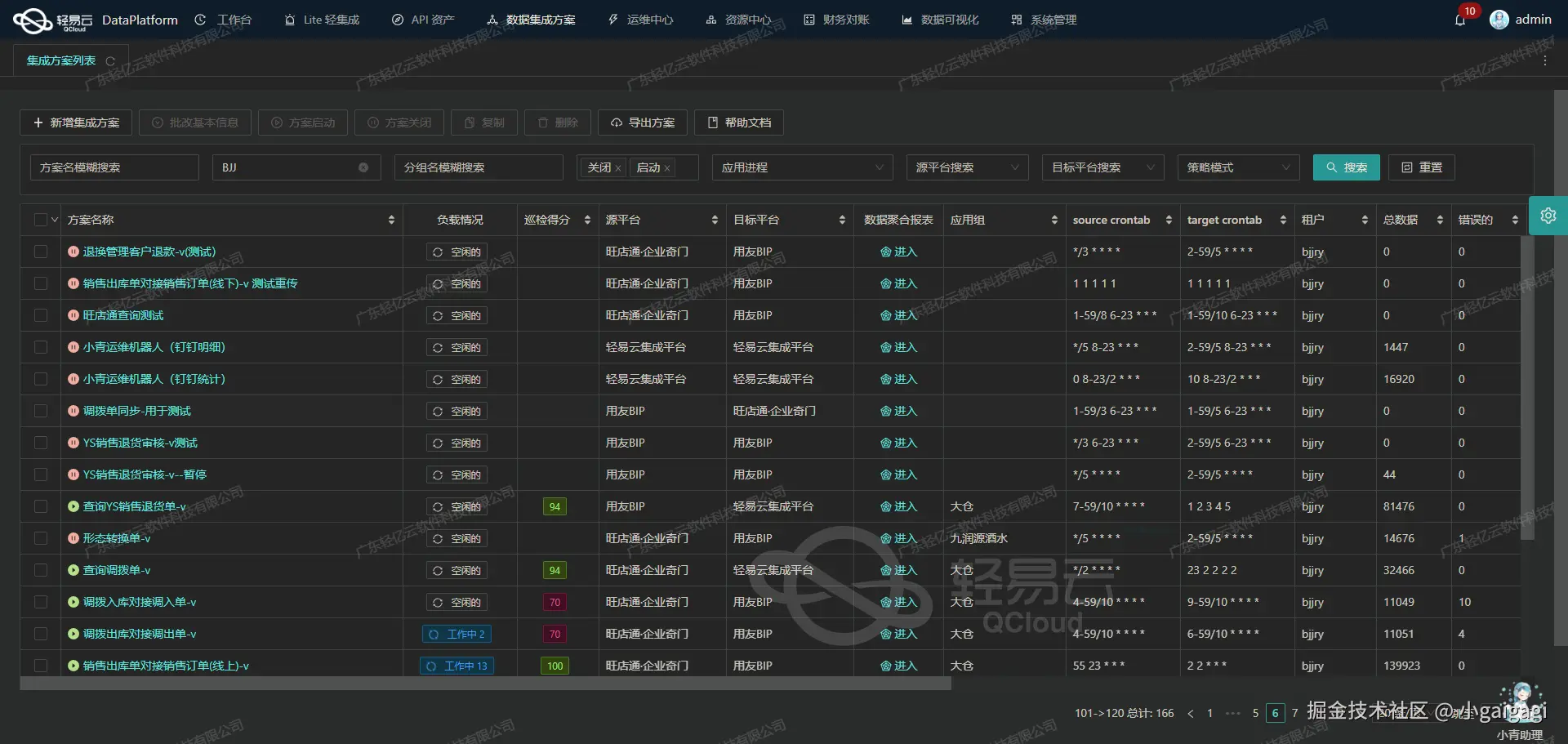Screen dimensions: 1568x744
Task: Expand the 策略模式 dropdown
Action: click(x=1238, y=167)
